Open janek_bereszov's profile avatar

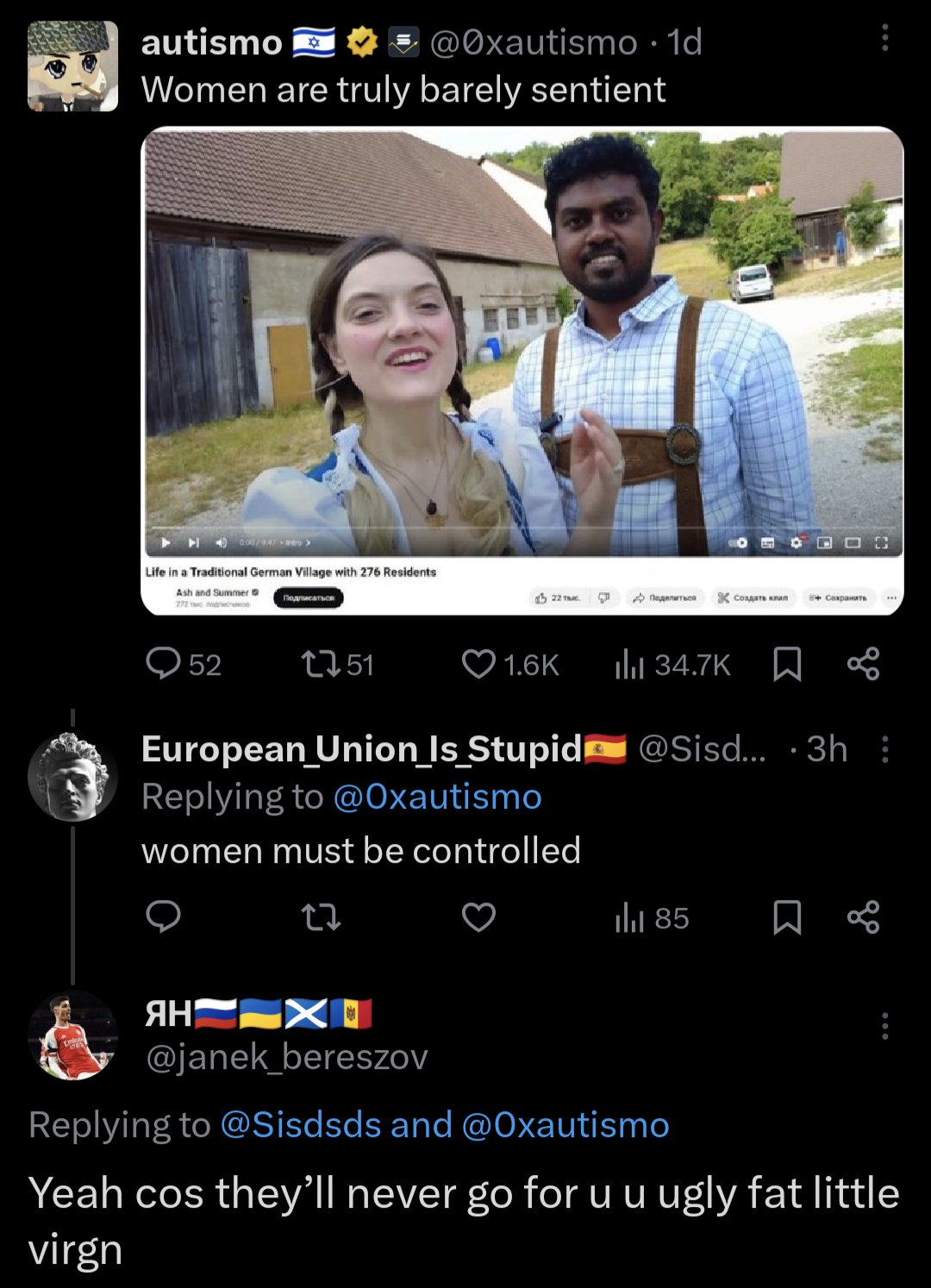[72, 1035]
